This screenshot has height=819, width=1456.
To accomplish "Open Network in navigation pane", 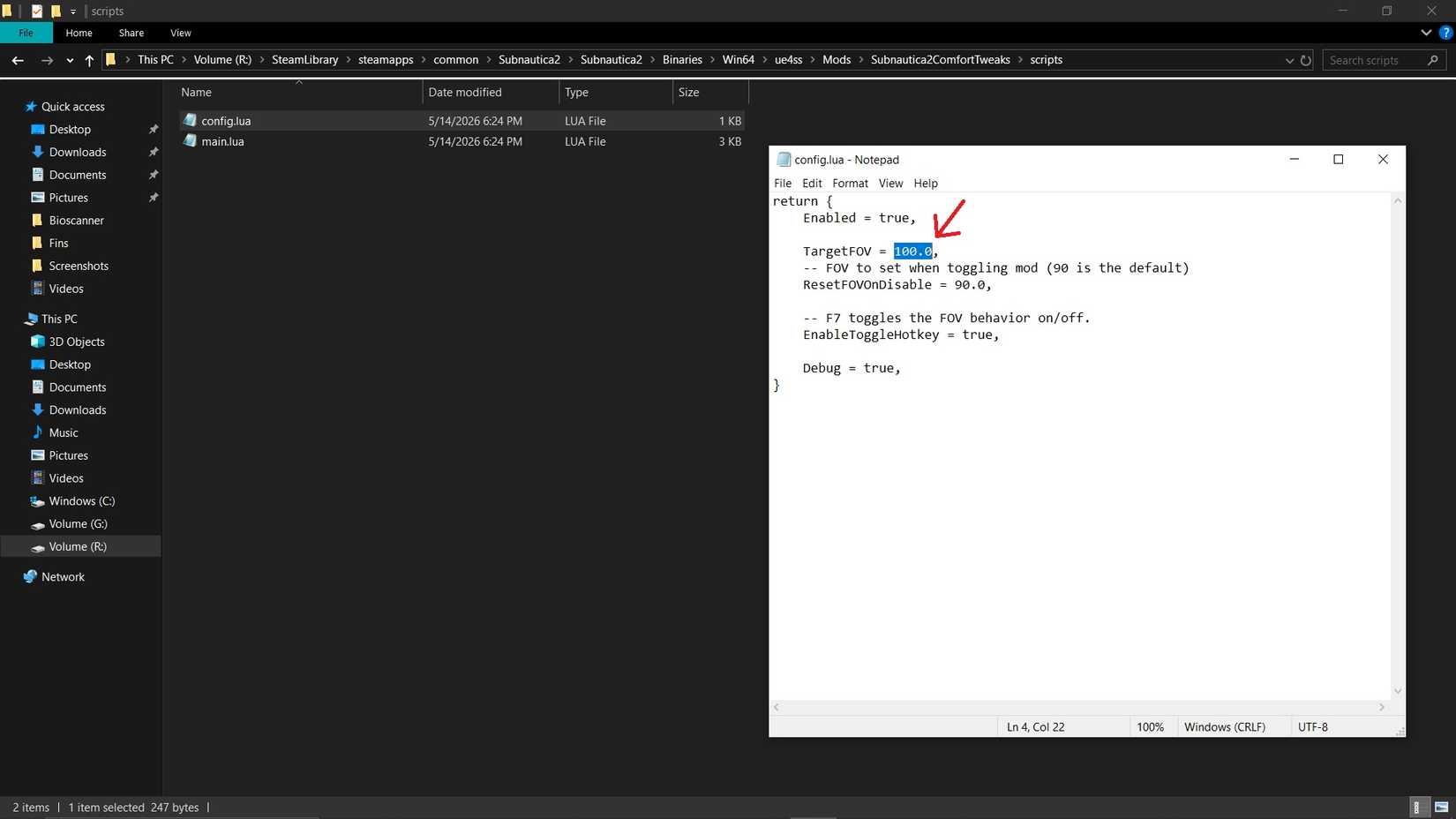I will pos(63,577).
